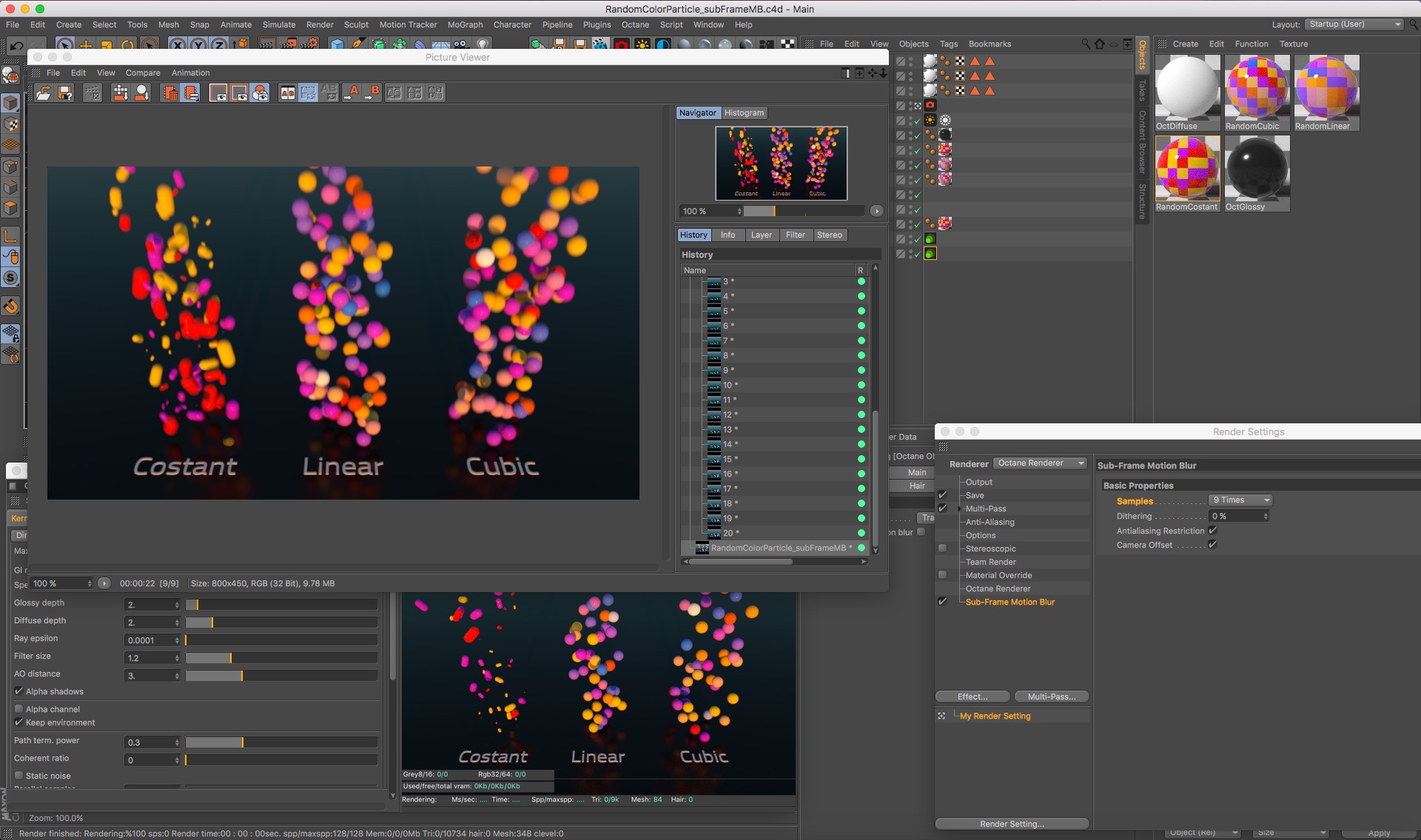This screenshot has height=840, width=1421.
Task: Open Layout Startup (User) dropdown
Action: point(1354,24)
